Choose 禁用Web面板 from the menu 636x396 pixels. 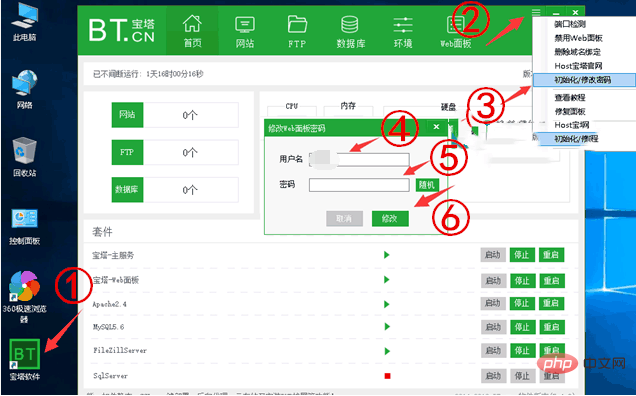pyautogui.click(x=578, y=38)
